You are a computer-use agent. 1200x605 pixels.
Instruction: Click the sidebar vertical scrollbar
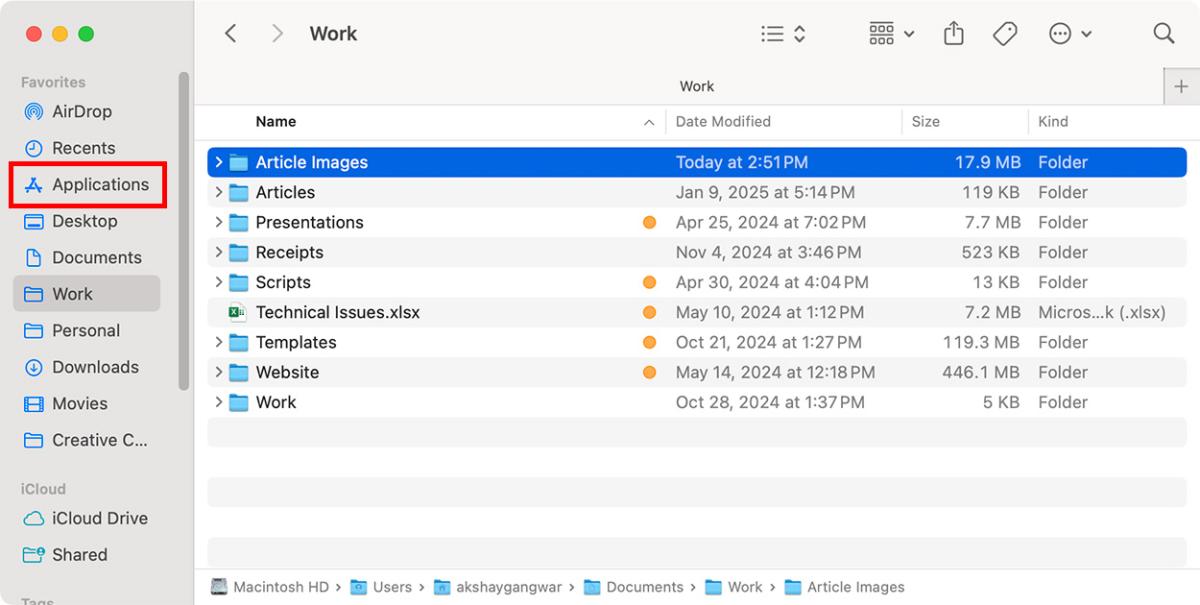point(183,231)
